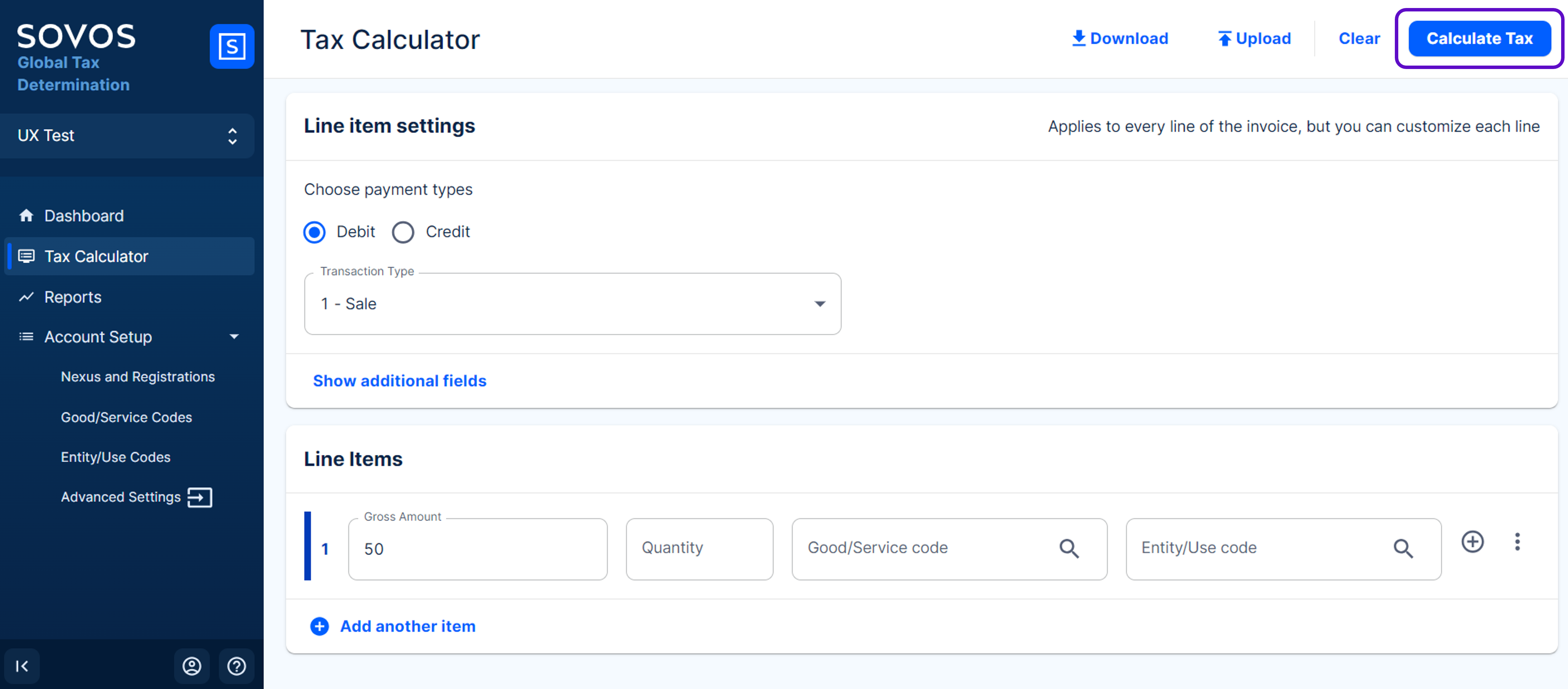1568x689 pixels.
Task: Select the Credit radio button
Action: click(x=403, y=232)
